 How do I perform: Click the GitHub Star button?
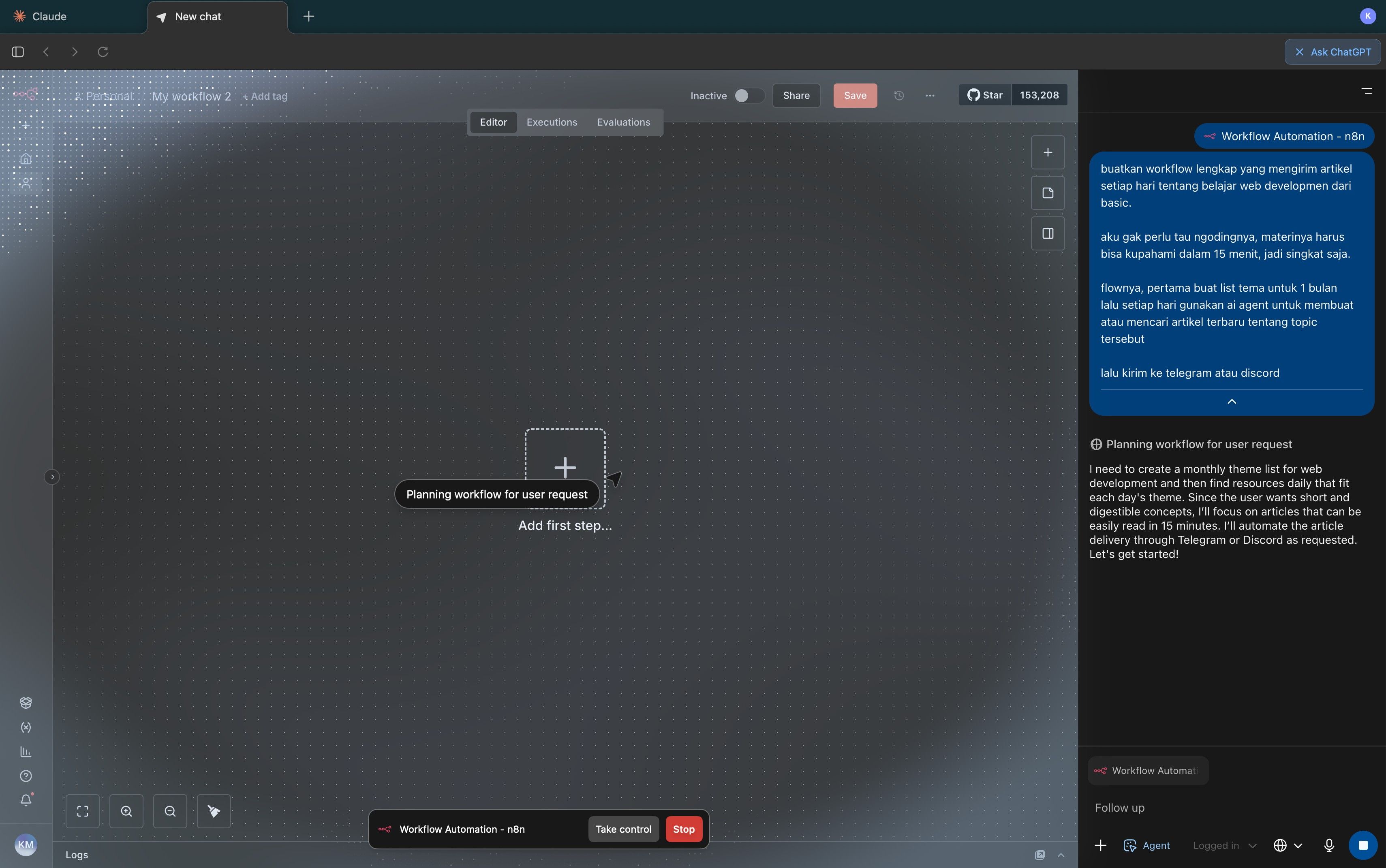pos(985,95)
